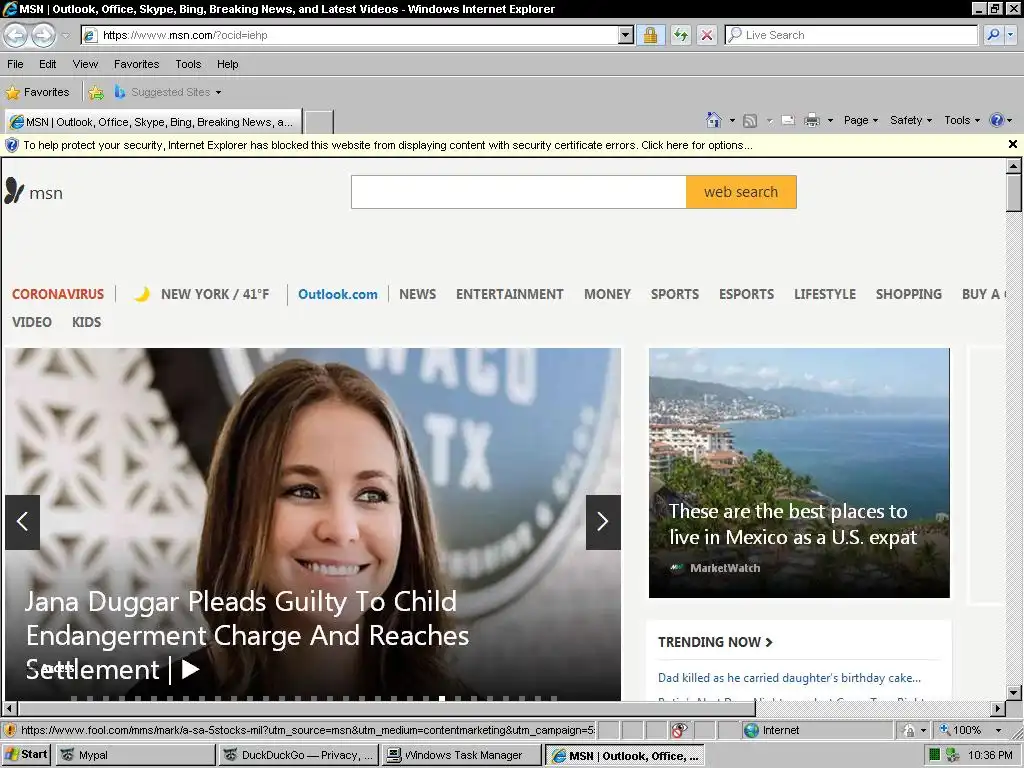Click the security lock icon in address bar

(x=650, y=35)
